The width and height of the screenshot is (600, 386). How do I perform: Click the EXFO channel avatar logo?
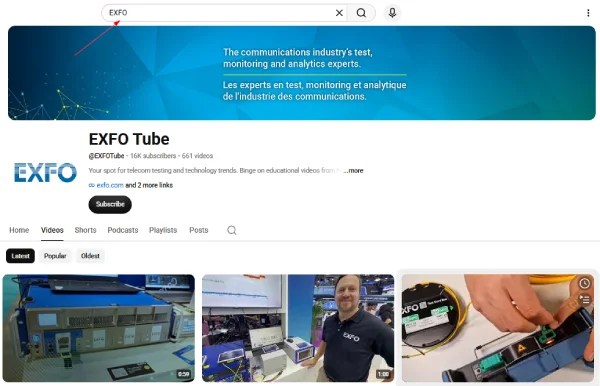pyautogui.click(x=45, y=173)
